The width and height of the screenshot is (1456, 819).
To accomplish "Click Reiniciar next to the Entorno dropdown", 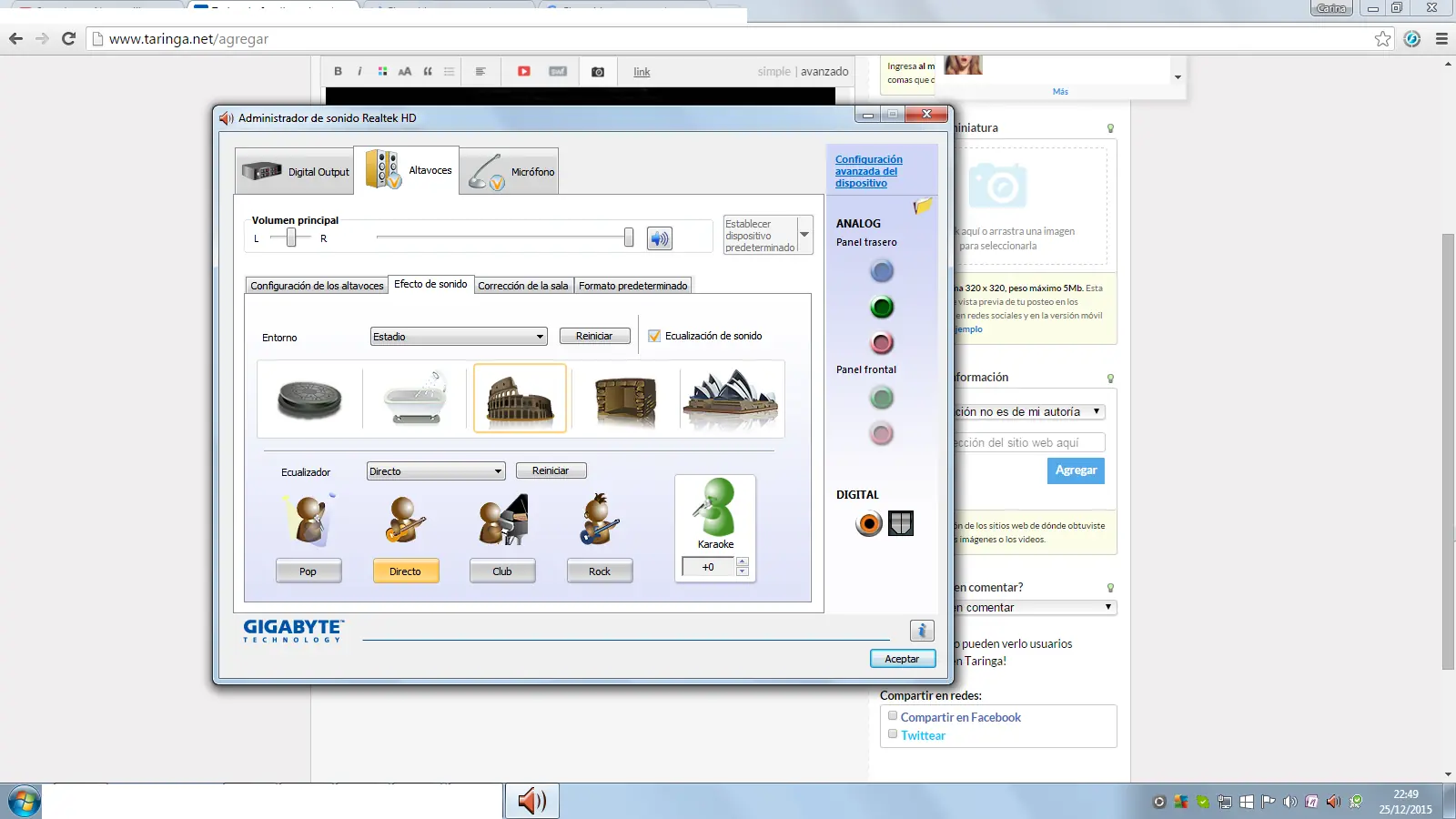I will pyautogui.click(x=594, y=336).
